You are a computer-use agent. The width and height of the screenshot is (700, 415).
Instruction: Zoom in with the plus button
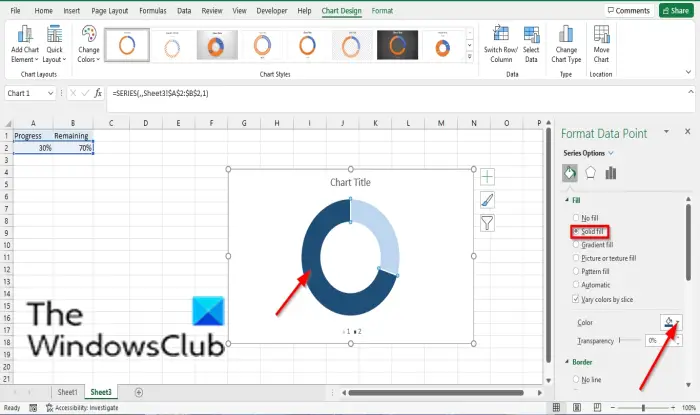coord(673,407)
